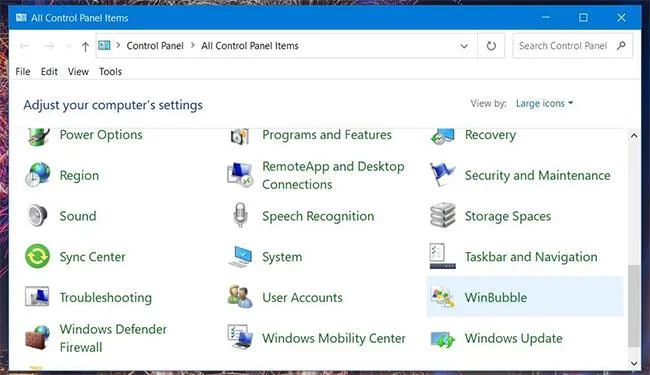Open the Storage Spaces text link

(x=508, y=216)
